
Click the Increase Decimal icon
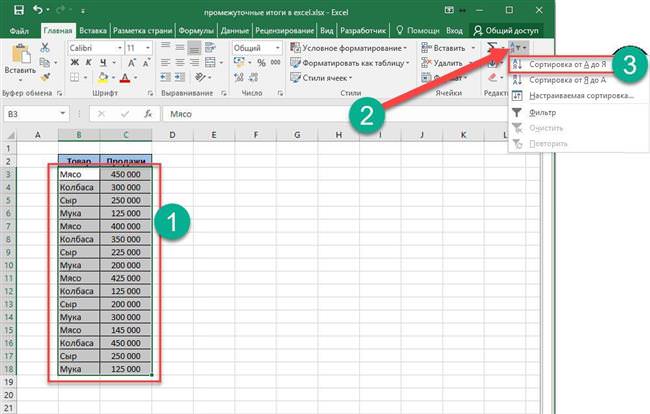(239, 77)
